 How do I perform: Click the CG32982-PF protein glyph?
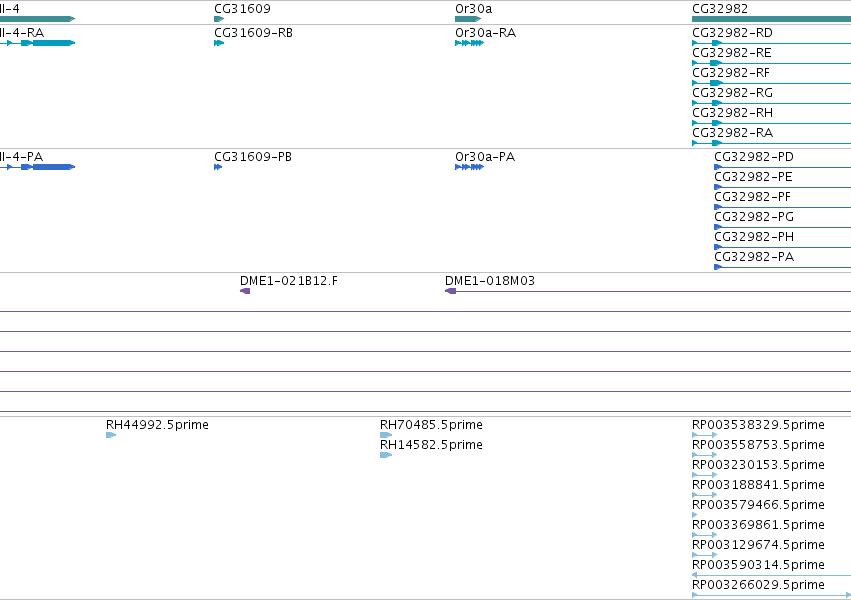[783, 207]
